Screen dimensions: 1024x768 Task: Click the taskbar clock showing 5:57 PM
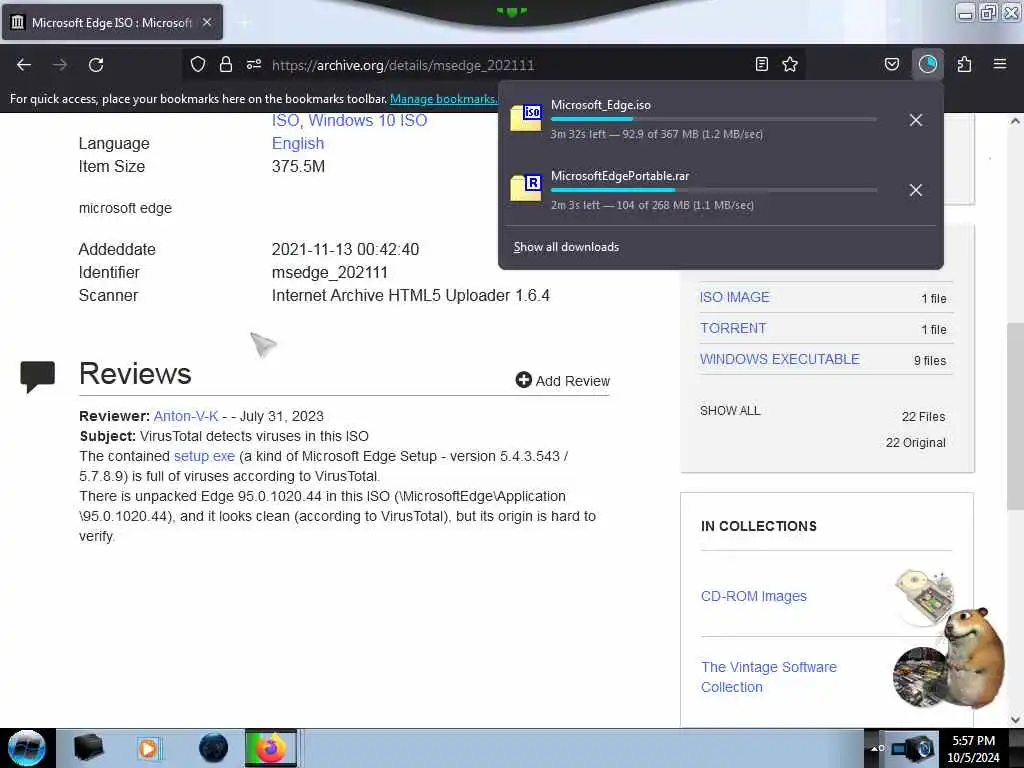[973, 749]
